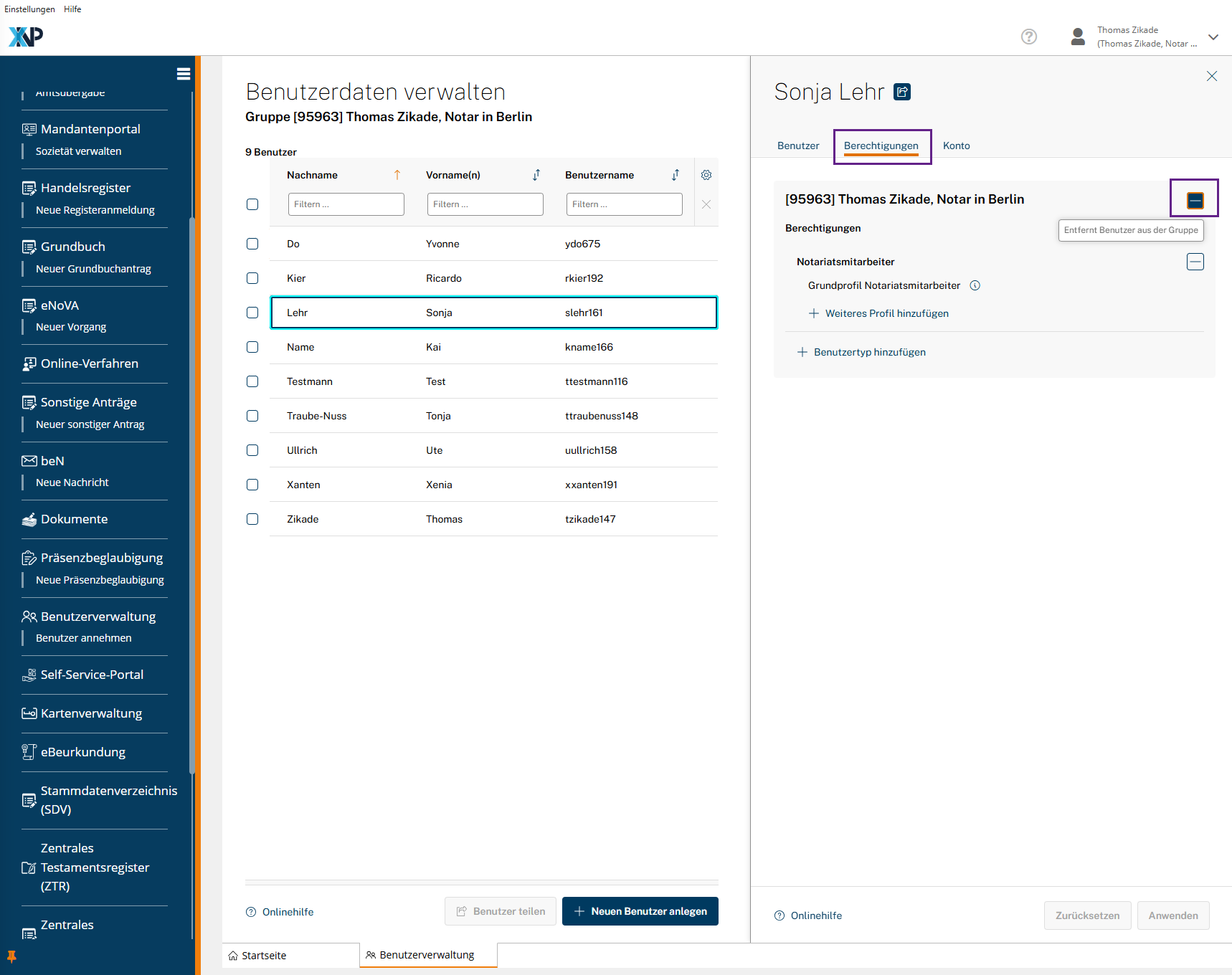The width and height of the screenshot is (1232, 975).
Task: Click info icon beside Grundprofil Notariatsmitarbeiter
Action: tap(975, 285)
